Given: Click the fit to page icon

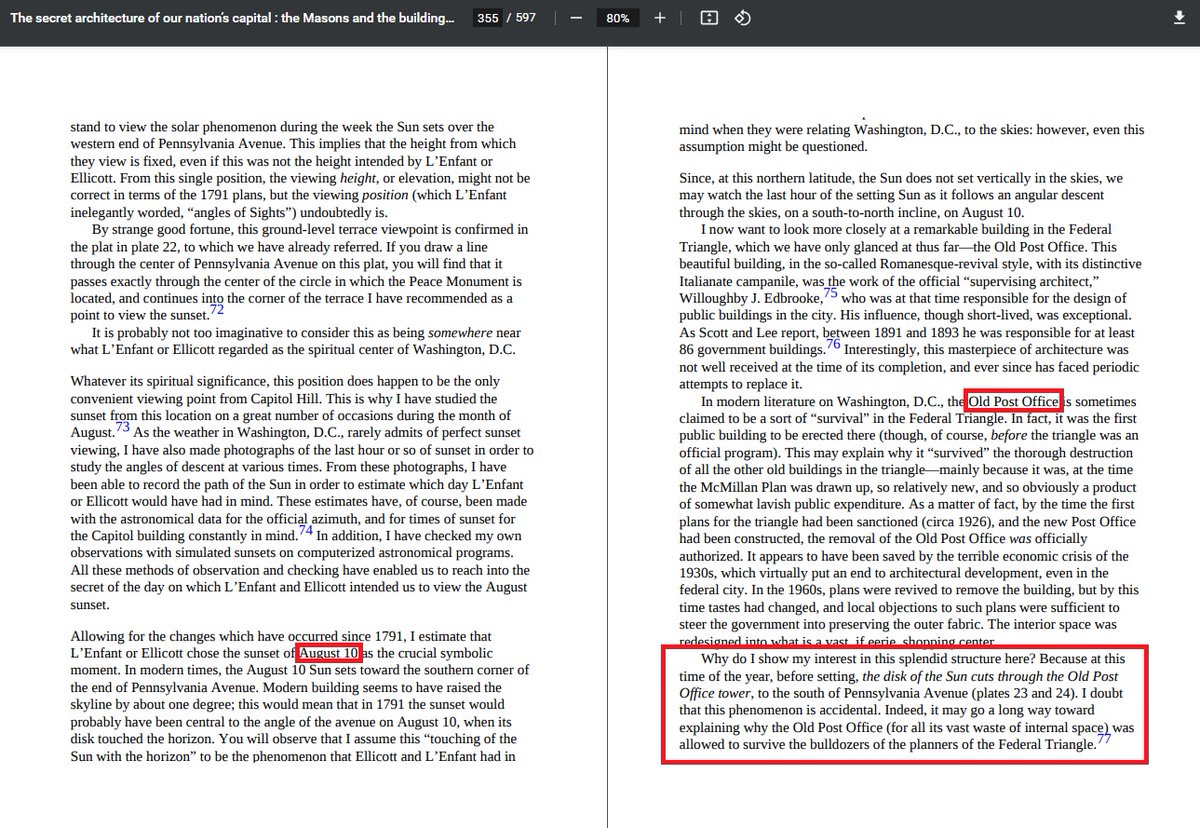Looking at the screenshot, I should point(709,18).
